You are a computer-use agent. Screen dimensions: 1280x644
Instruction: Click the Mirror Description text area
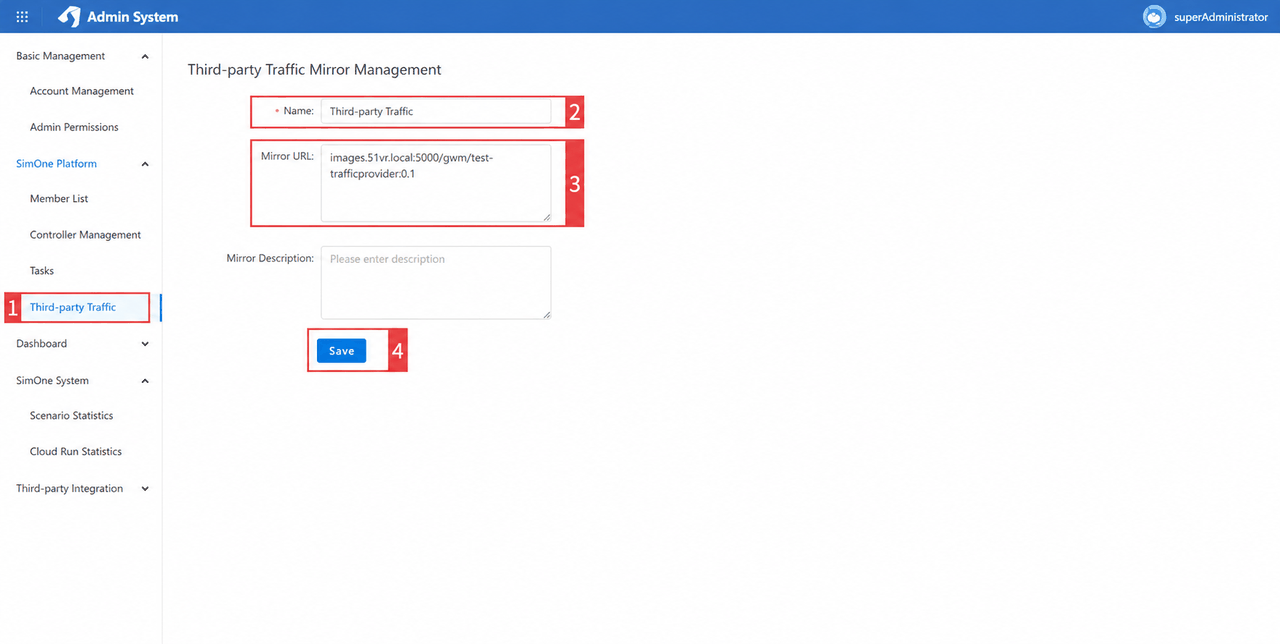[x=436, y=283]
